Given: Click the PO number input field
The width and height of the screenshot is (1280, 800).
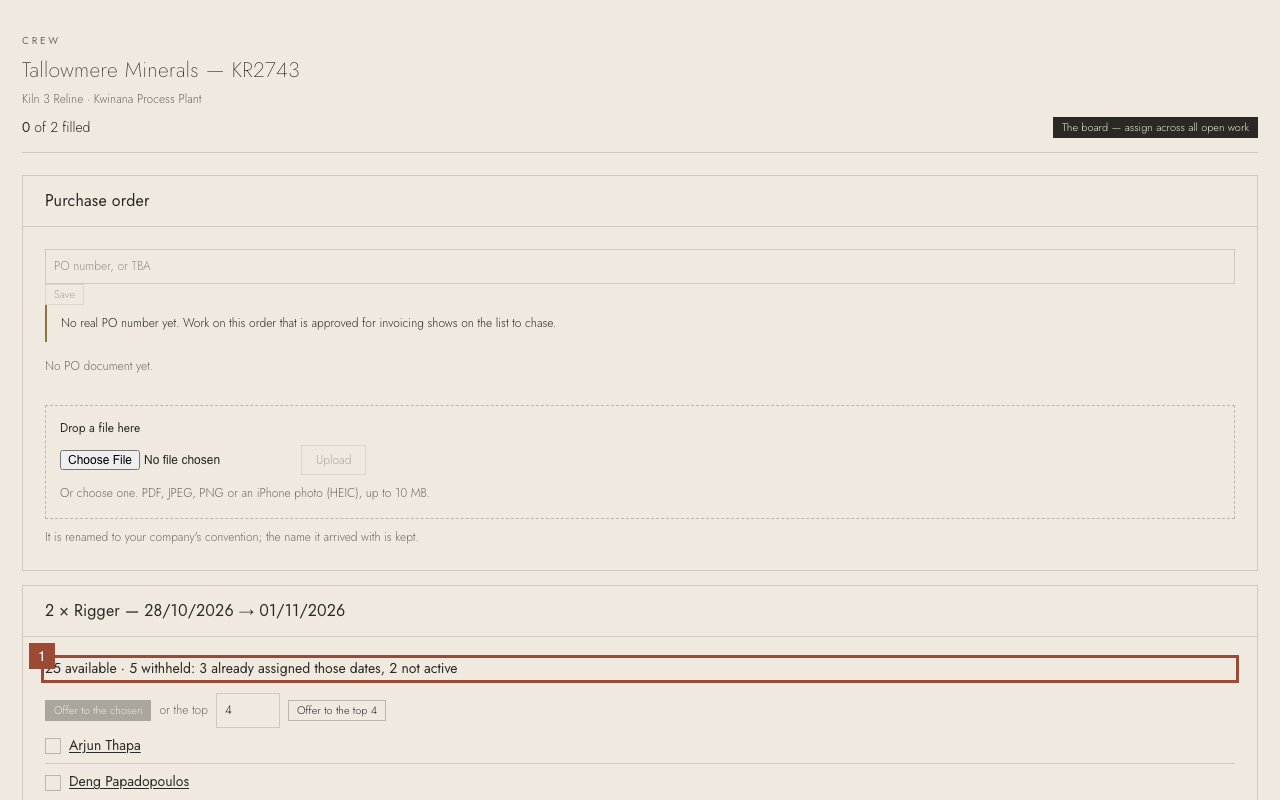Looking at the screenshot, I should pyautogui.click(x=640, y=266).
